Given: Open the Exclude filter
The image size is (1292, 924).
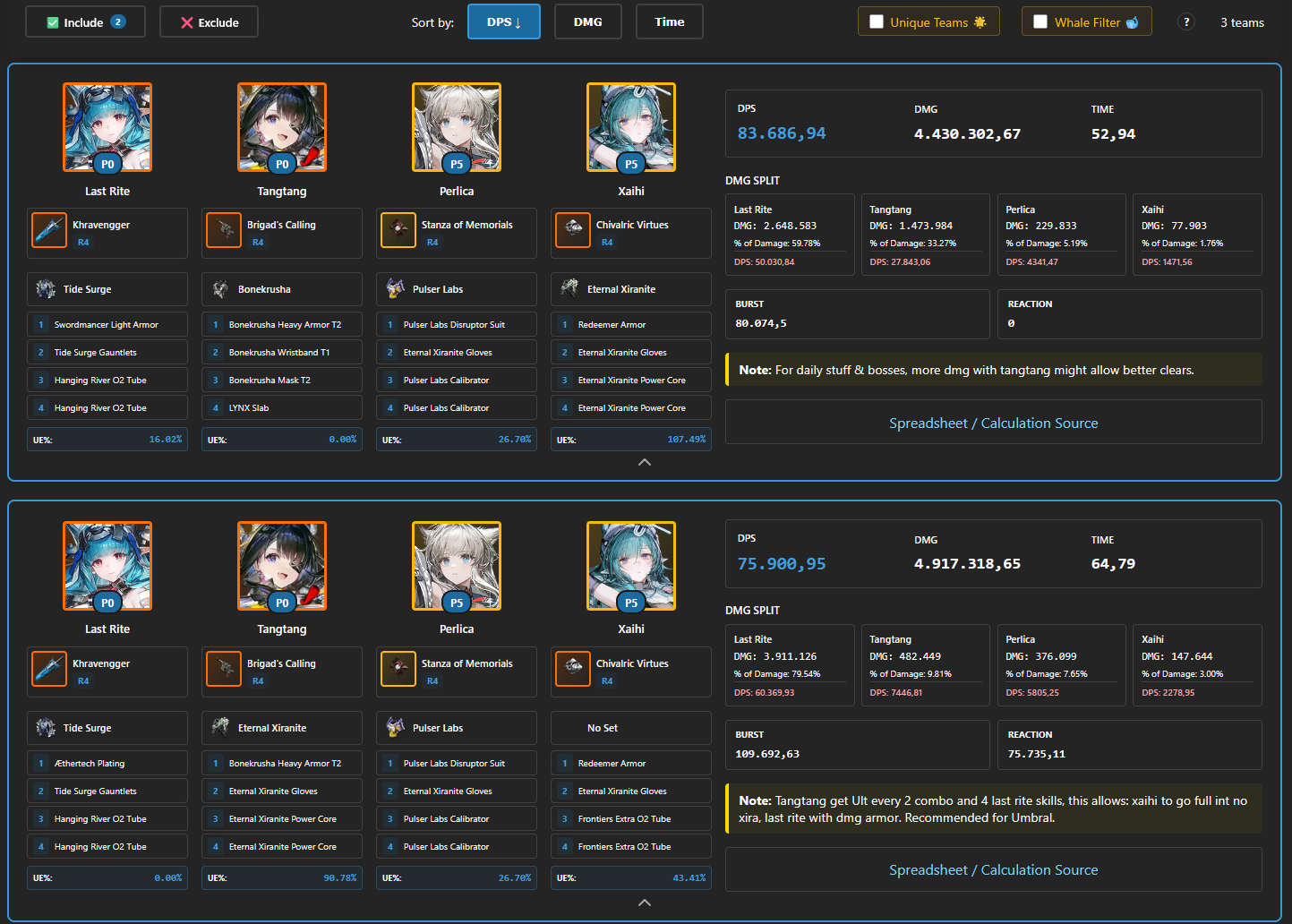Looking at the screenshot, I should [x=209, y=22].
